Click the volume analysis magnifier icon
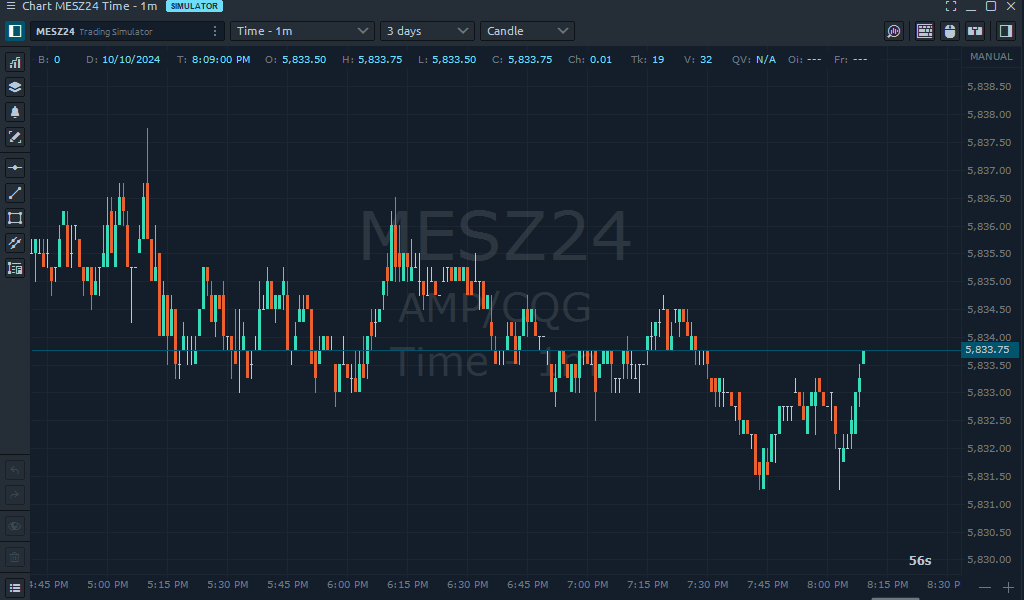1024x600 pixels. (x=894, y=31)
